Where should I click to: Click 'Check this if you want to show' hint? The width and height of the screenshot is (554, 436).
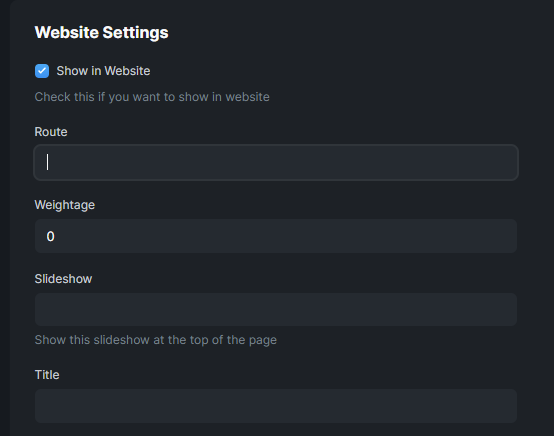click(152, 97)
